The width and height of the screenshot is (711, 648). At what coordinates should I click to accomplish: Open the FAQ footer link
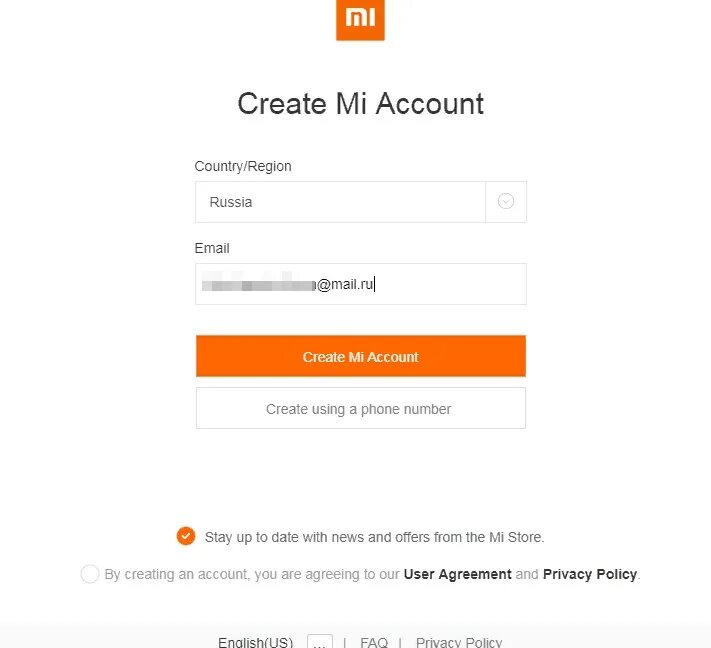pos(374,642)
